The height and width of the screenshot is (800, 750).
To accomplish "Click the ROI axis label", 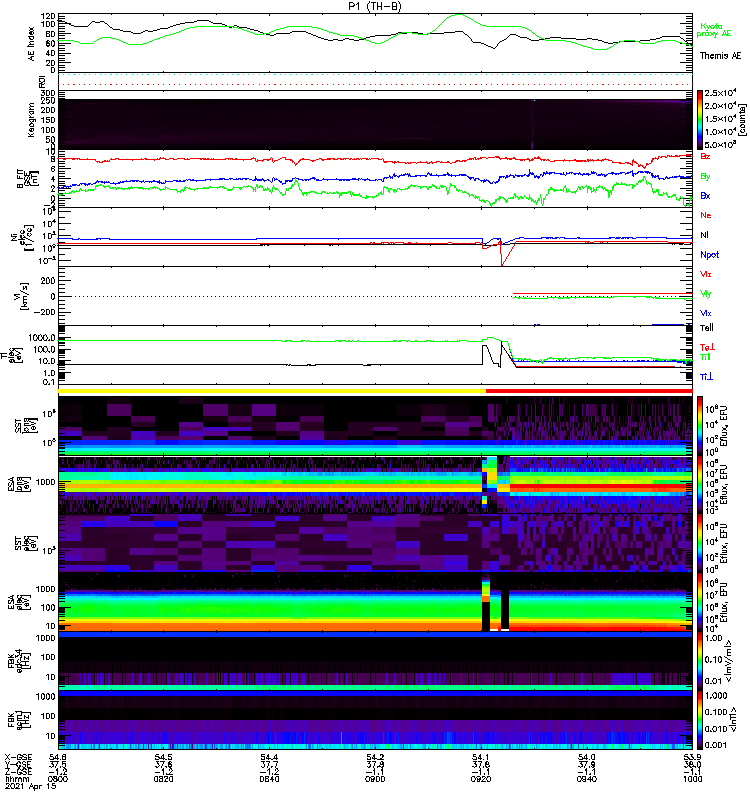I will (x=42, y=82).
